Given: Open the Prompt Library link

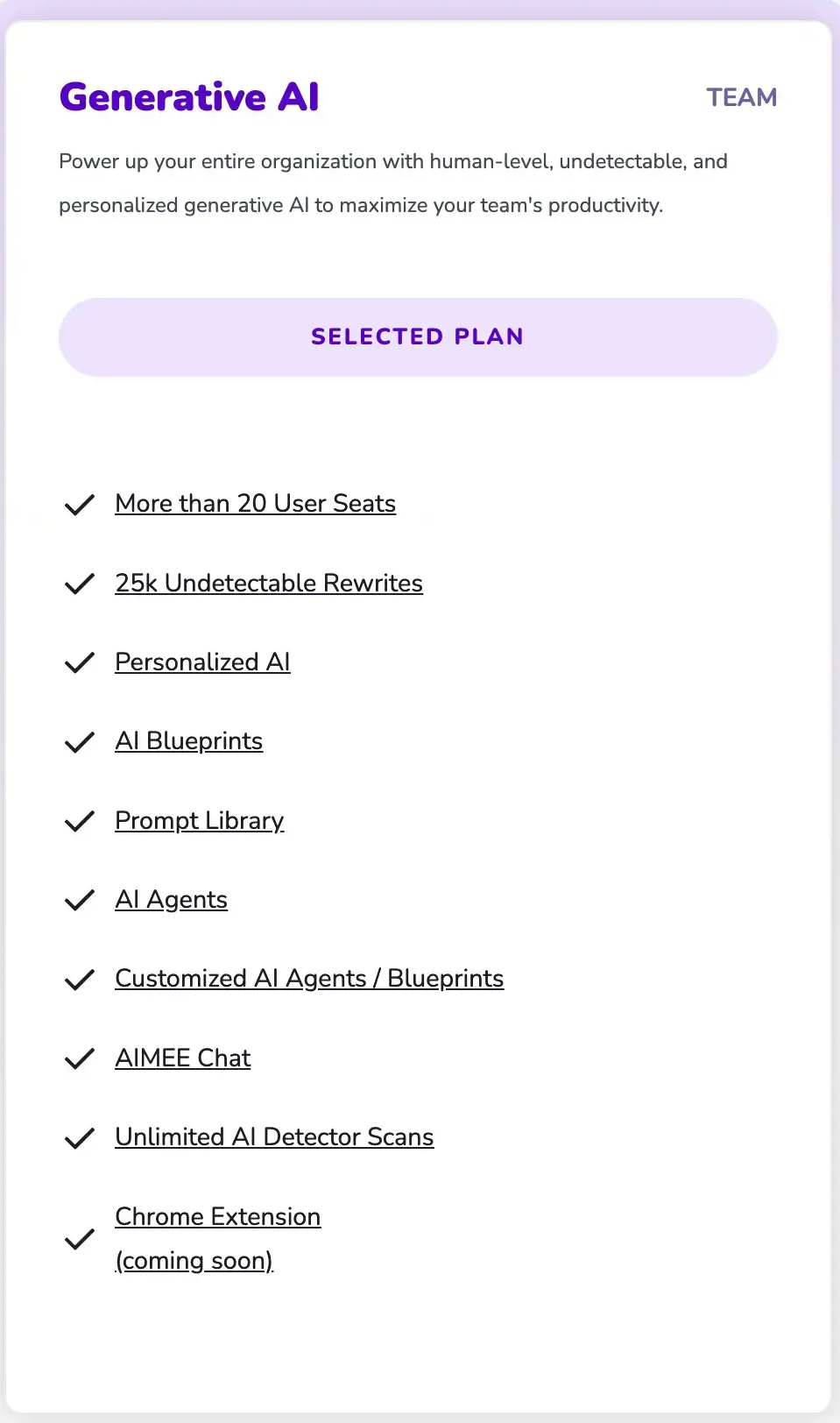Looking at the screenshot, I should pos(200,821).
